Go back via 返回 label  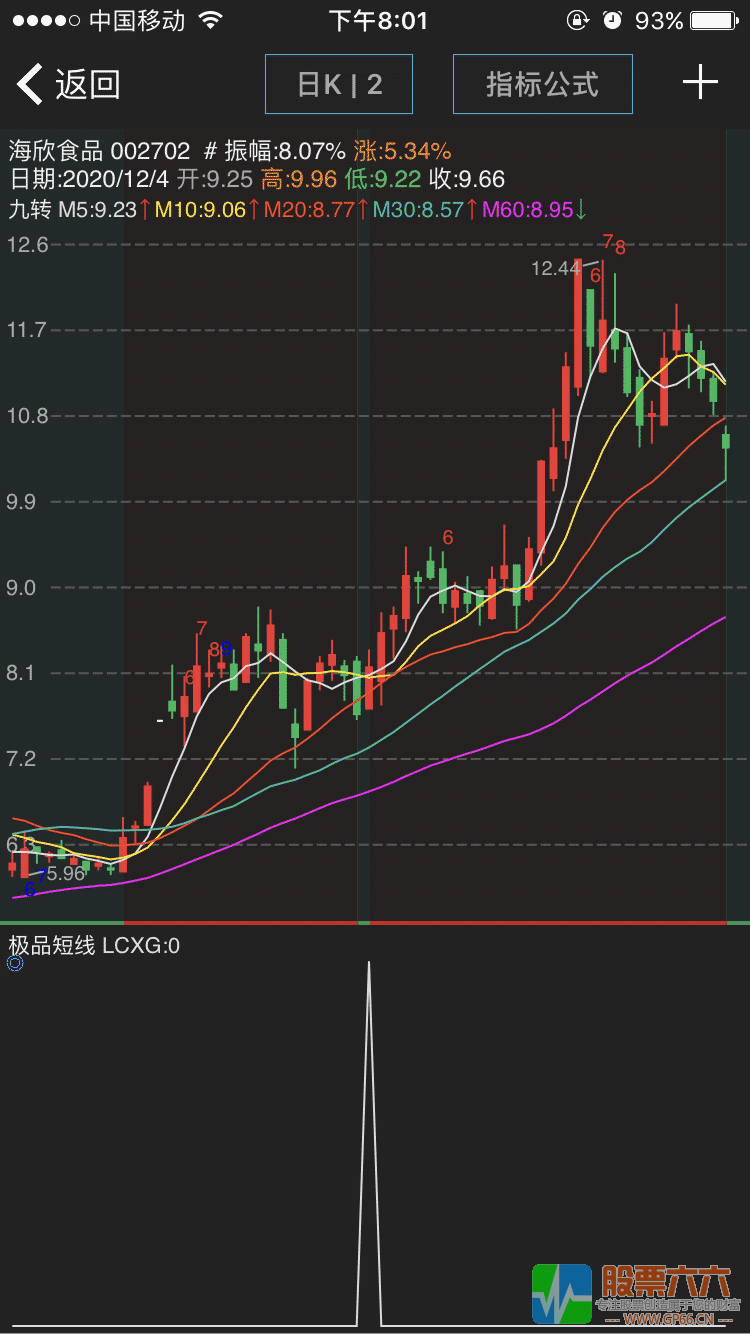(x=87, y=84)
